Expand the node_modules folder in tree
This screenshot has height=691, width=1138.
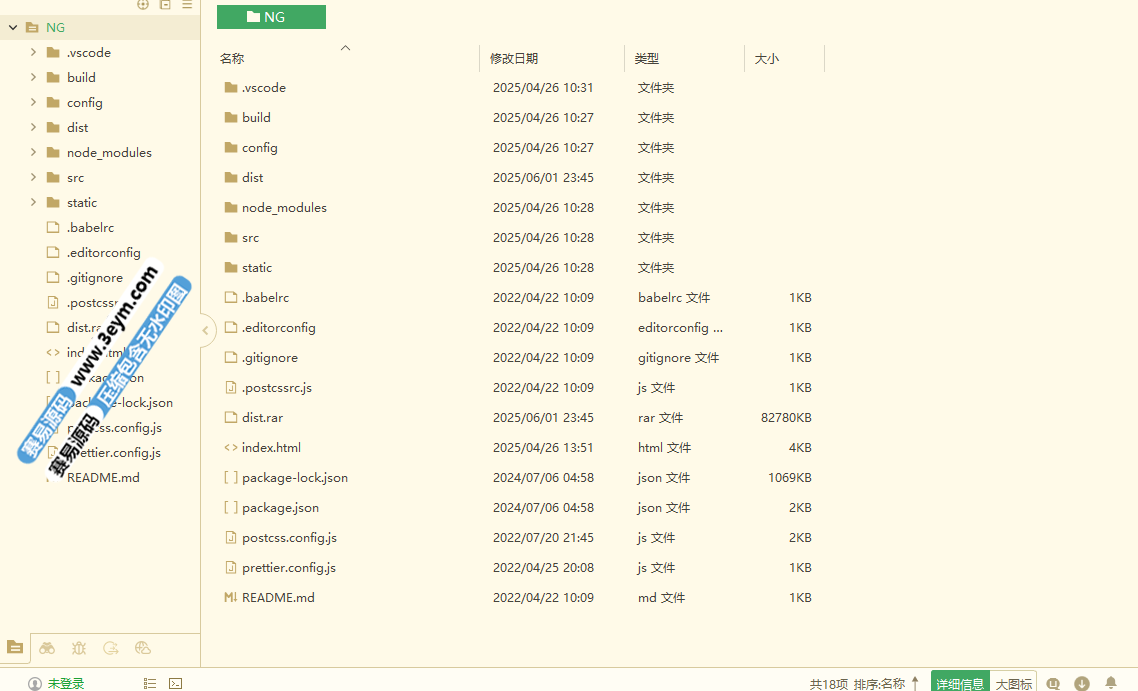(33, 153)
